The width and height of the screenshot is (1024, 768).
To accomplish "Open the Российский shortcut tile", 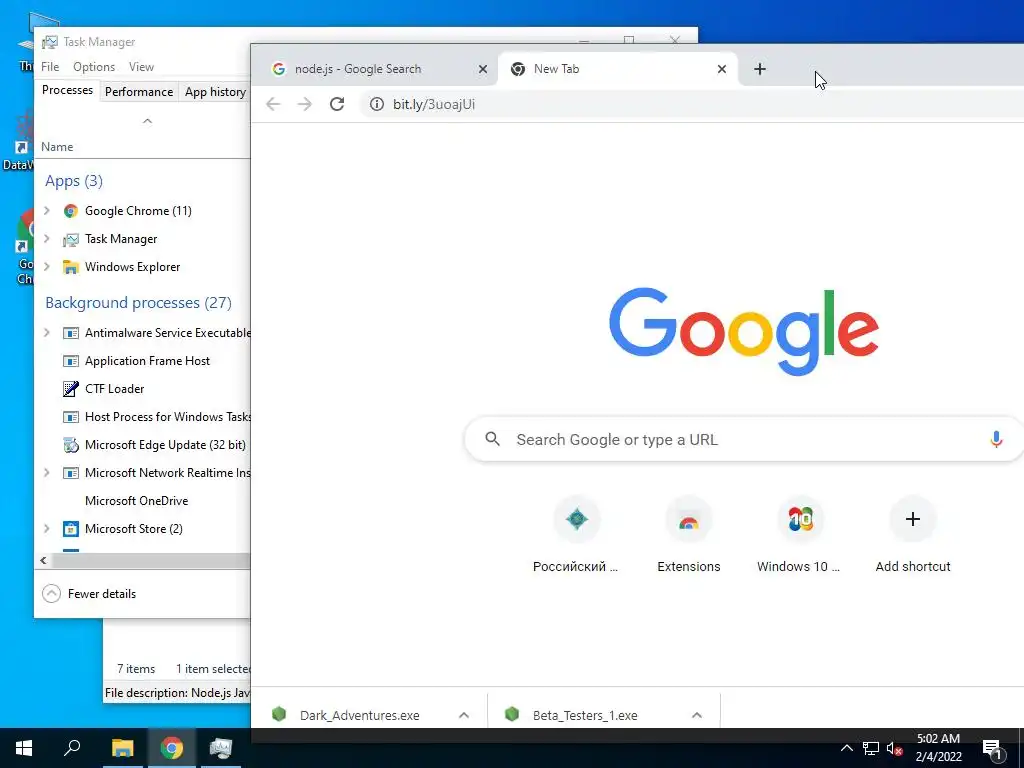I will pyautogui.click(x=576, y=519).
